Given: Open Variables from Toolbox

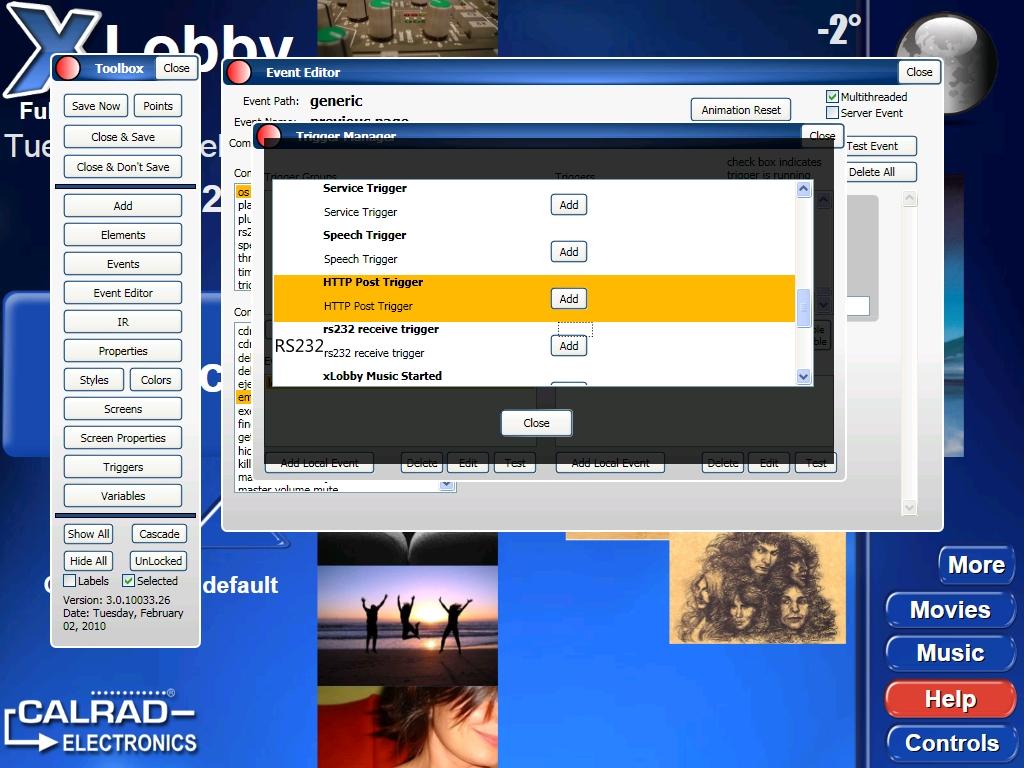Looking at the screenshot, I should pyautogui.click(x=123, y=496).
